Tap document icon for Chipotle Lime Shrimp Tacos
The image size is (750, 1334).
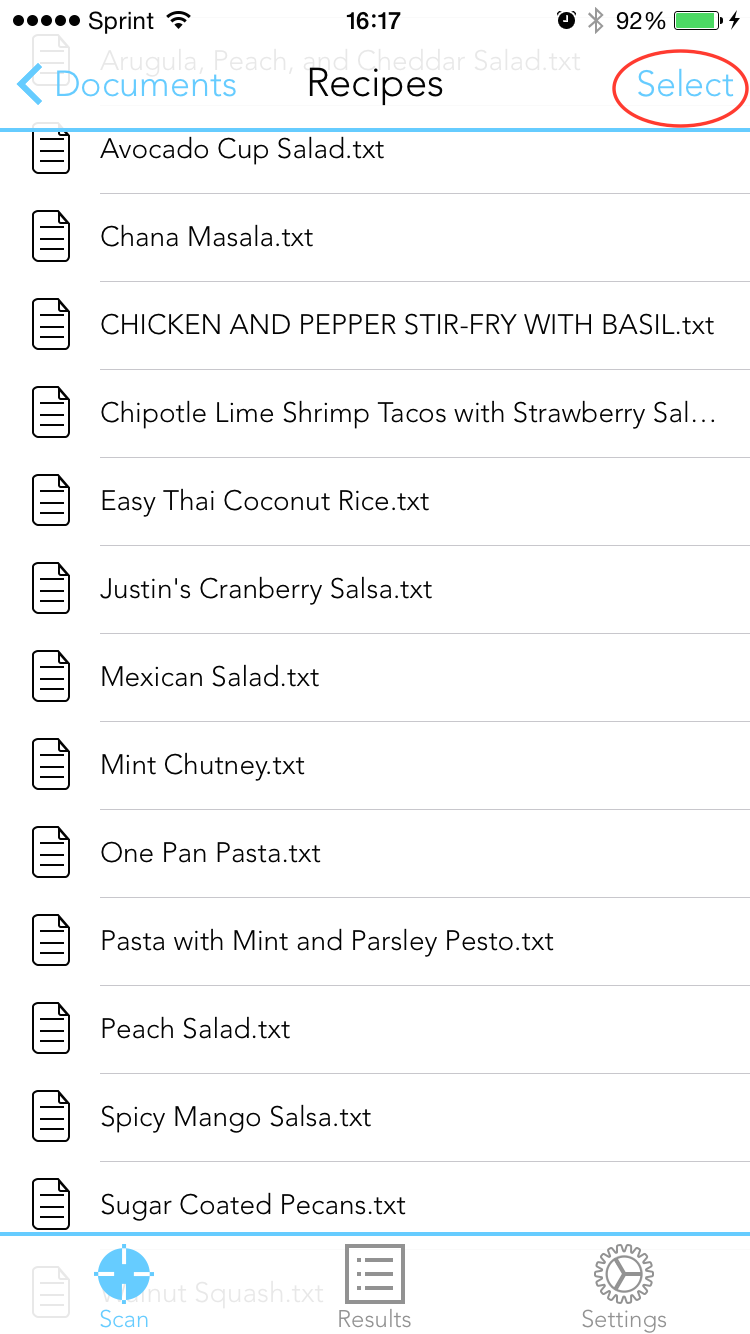[51, 413]
